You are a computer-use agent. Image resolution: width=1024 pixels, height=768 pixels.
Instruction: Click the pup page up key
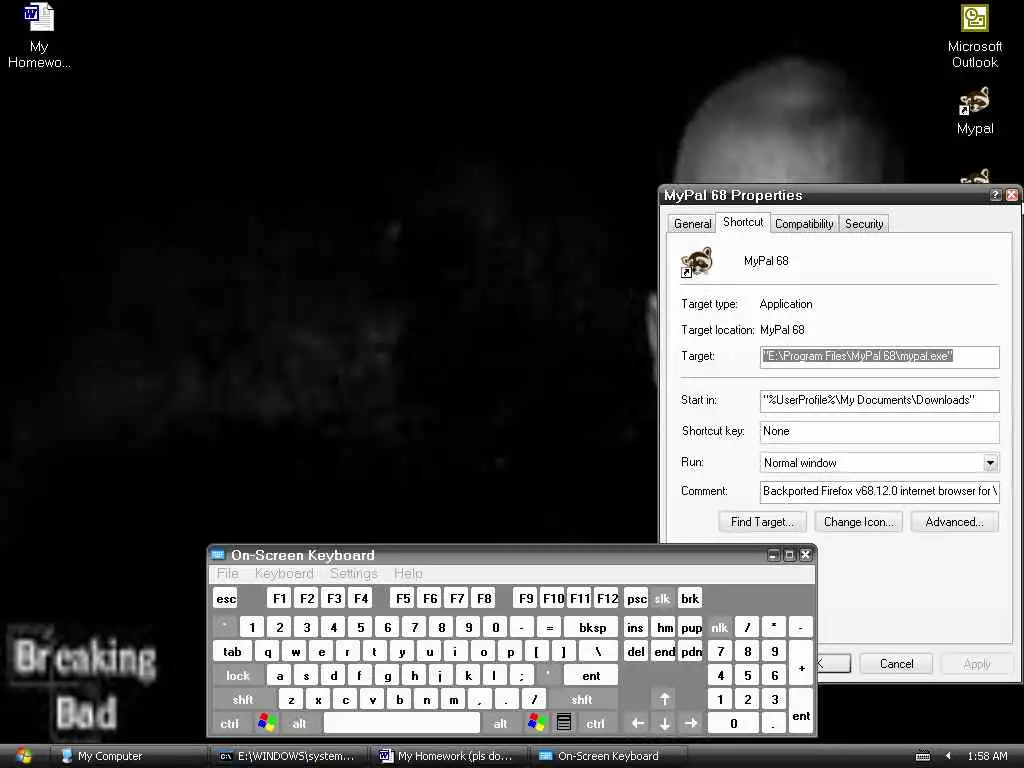coord(691,628)
